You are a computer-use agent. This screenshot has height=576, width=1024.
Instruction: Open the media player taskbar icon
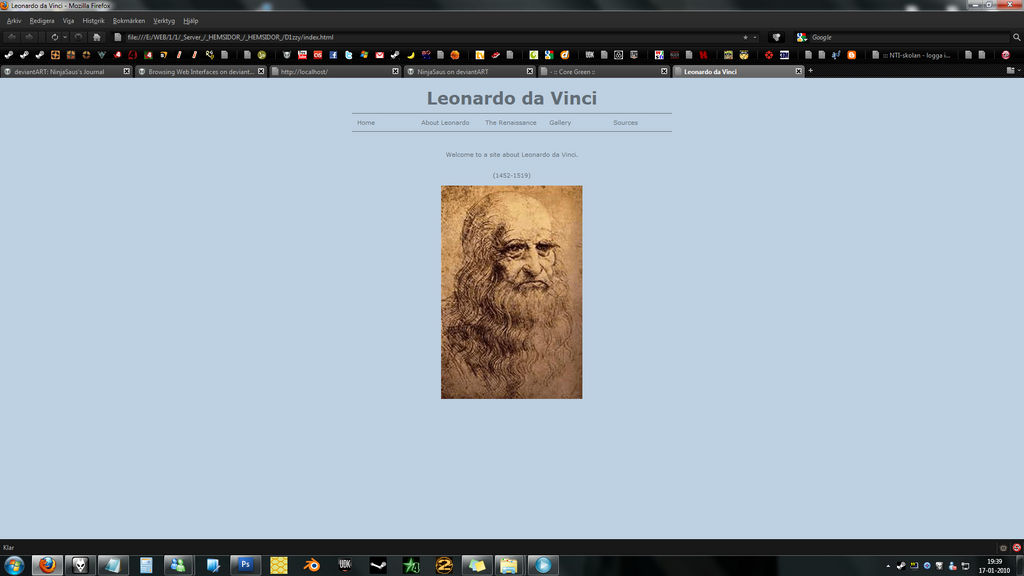click(543, 565)
